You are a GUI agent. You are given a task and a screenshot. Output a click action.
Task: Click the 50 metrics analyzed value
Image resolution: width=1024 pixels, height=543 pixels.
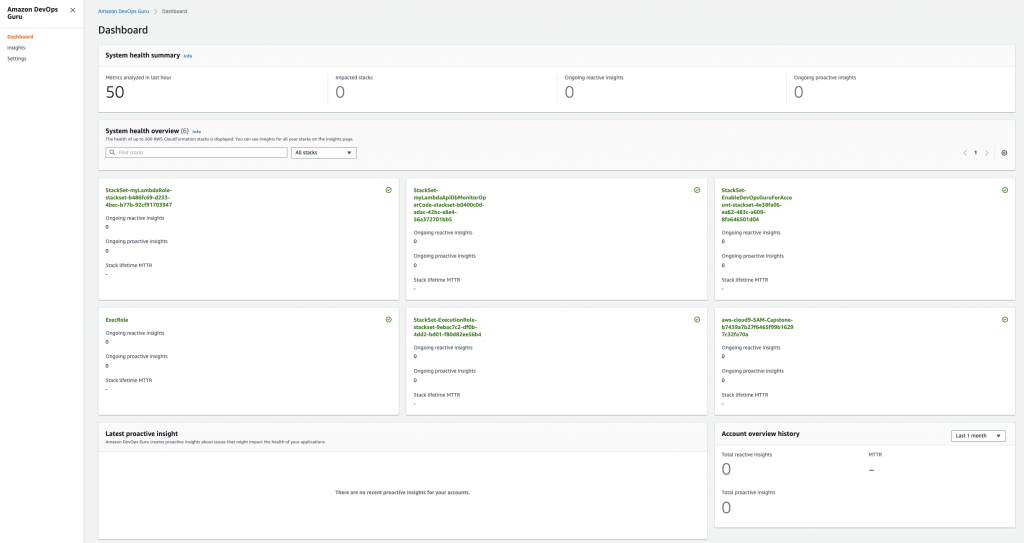click(x=115, y=92)
